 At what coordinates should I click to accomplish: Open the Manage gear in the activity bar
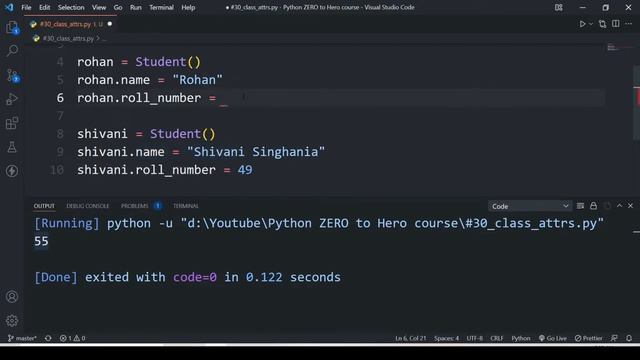pyautogui.click(x=12, y=321)
